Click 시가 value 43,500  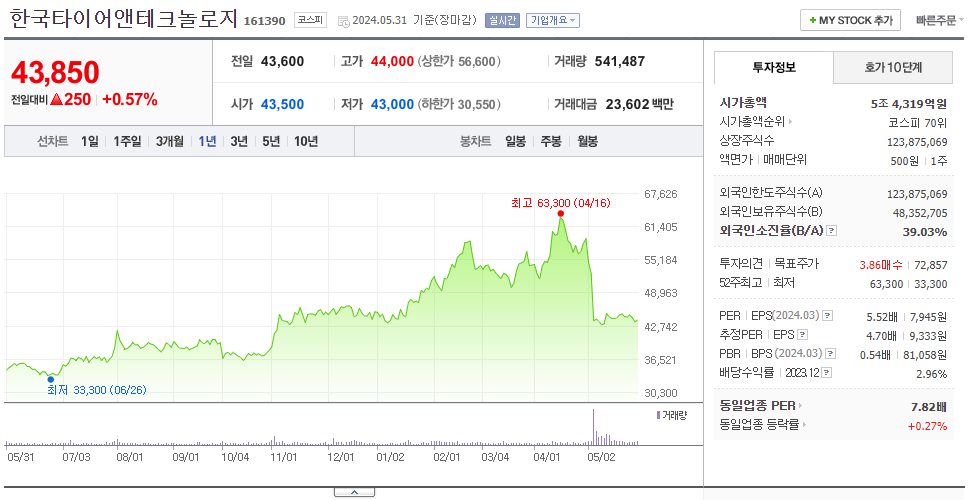(282, 104)
